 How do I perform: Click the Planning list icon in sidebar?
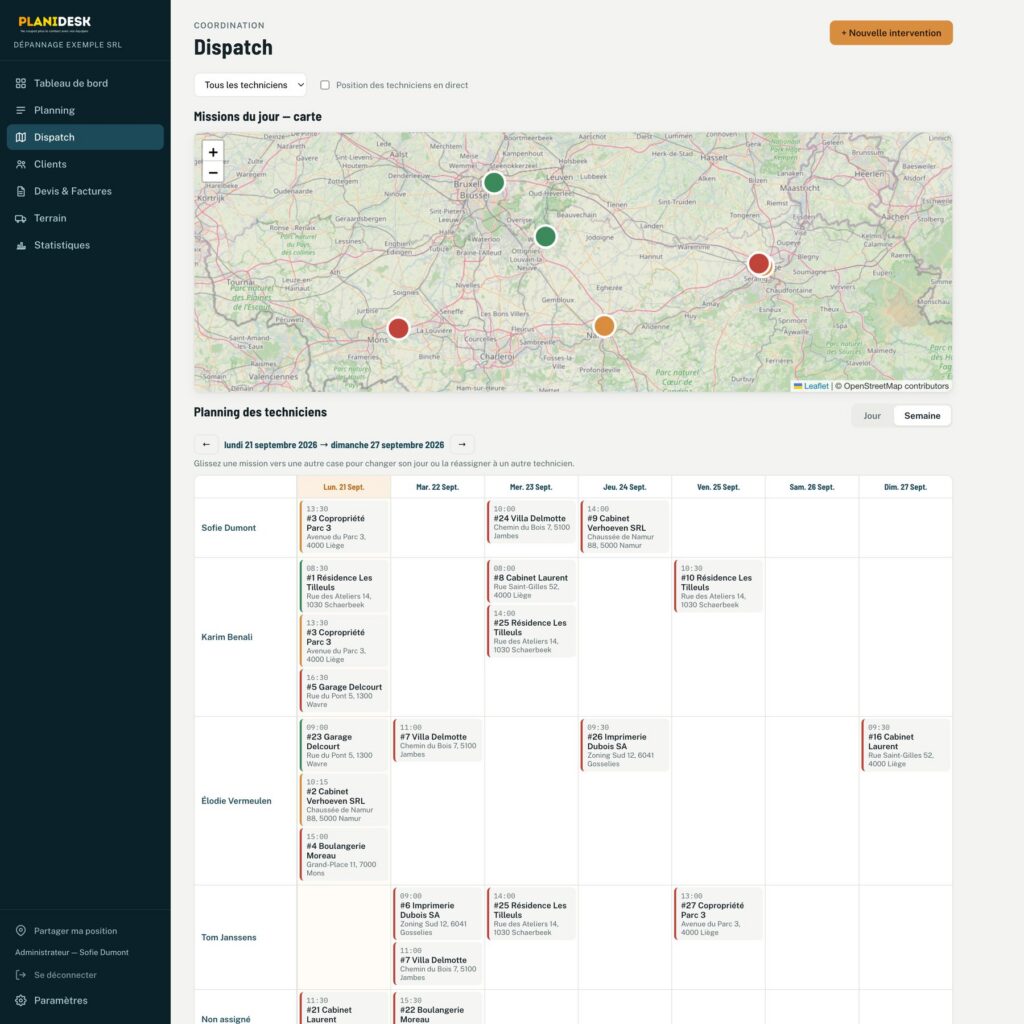click(21, 110)
